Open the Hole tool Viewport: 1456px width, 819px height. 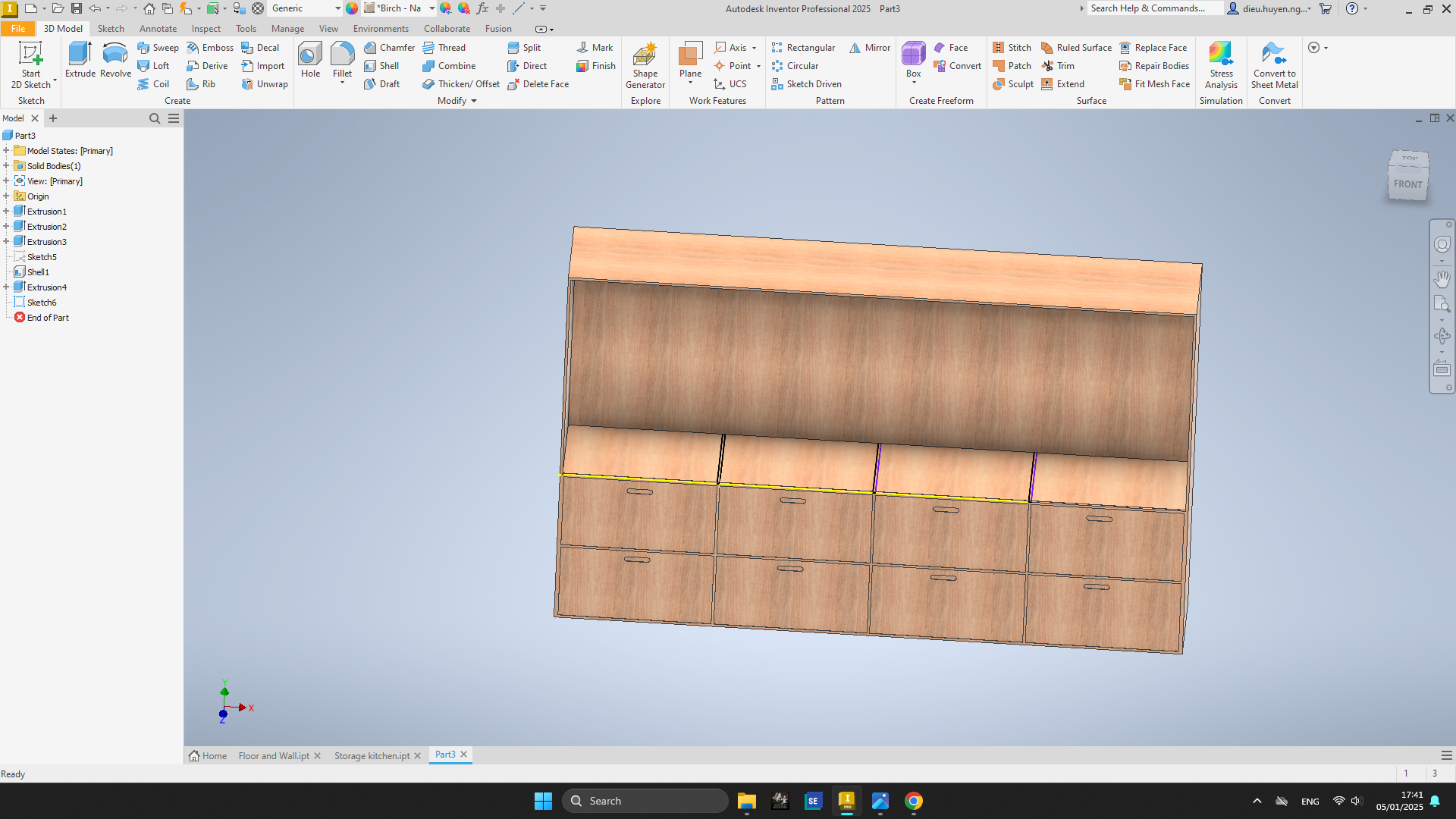(310, 60)
